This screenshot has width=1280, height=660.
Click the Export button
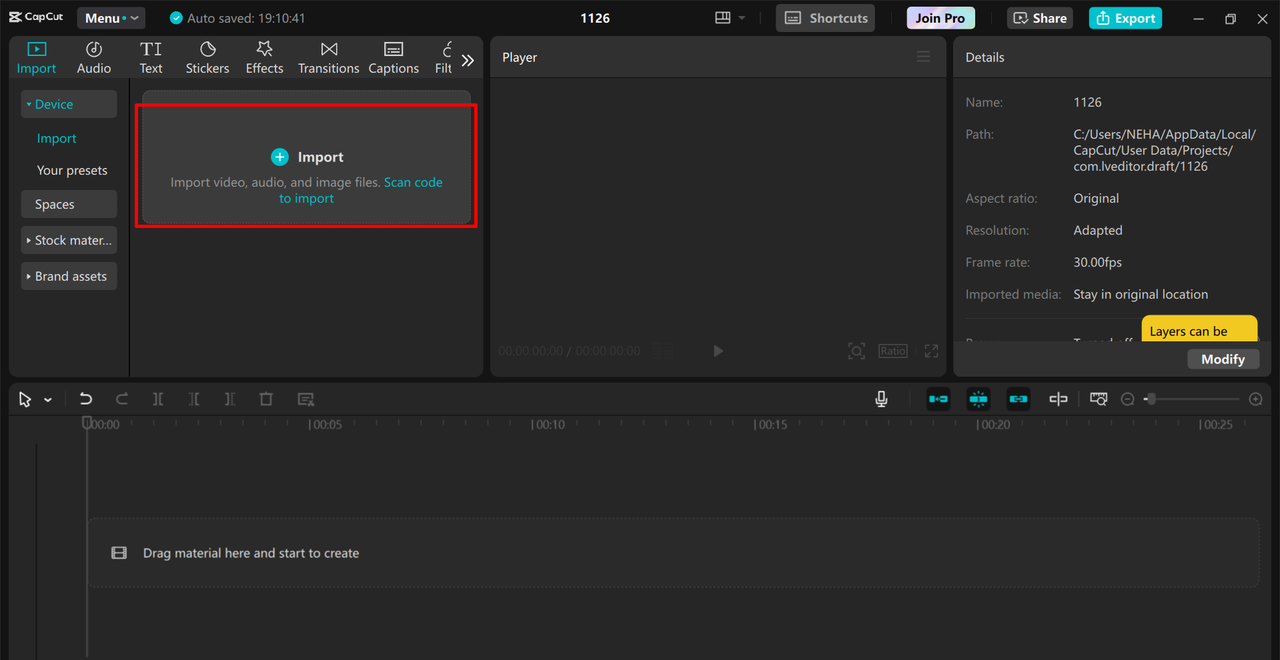(1125, 18)
